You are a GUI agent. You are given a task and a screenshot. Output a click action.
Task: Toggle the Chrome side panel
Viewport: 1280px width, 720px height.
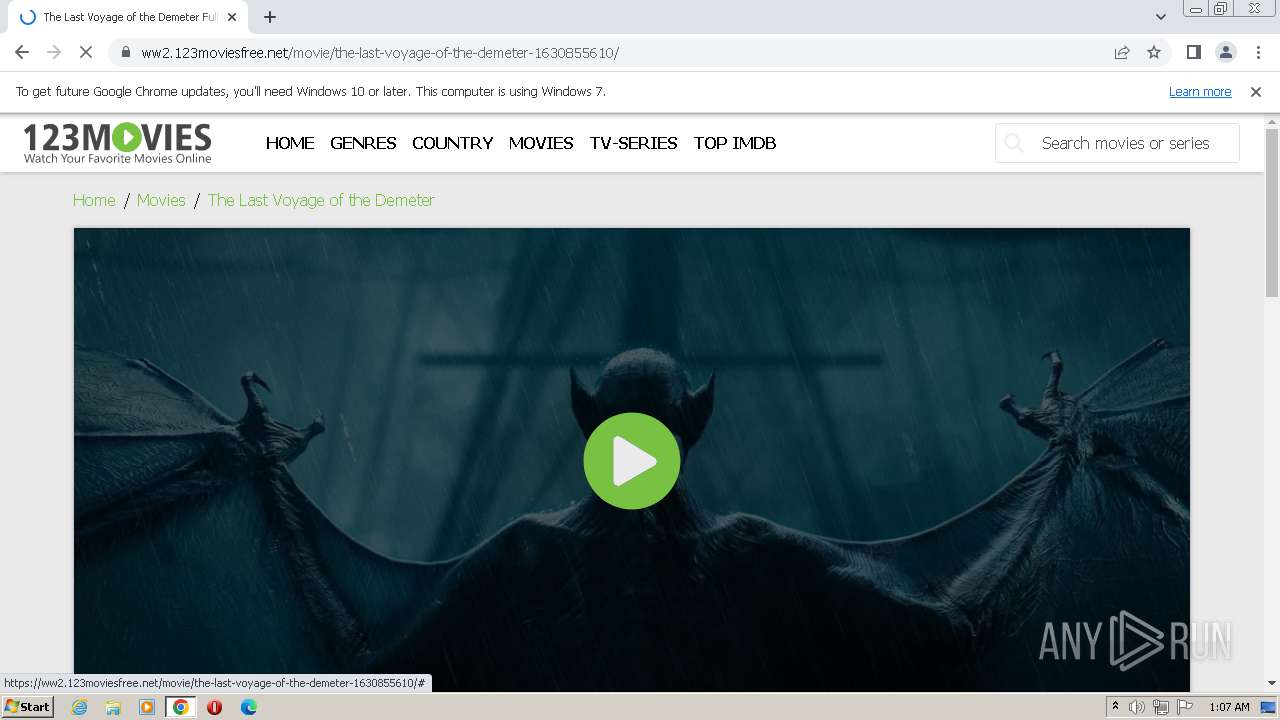1193,52
